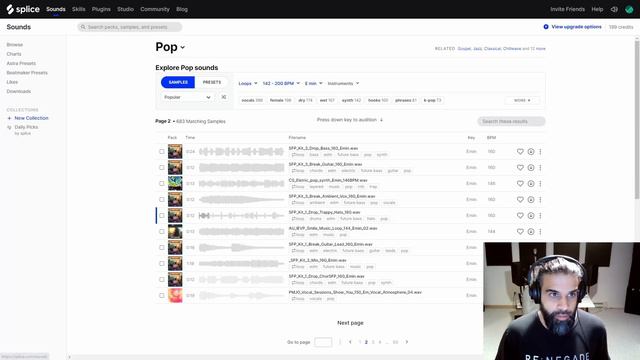Viewport: 640px width, 360px height.
Task: Like the Drop_Bass_160 sample with heart icon
Action: tap(520, 151)
